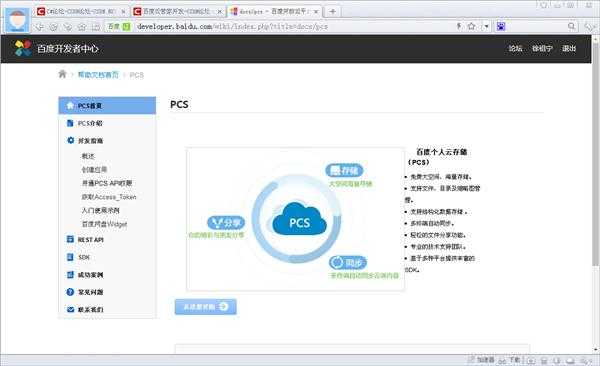Click the 退出 logout link

569,48
